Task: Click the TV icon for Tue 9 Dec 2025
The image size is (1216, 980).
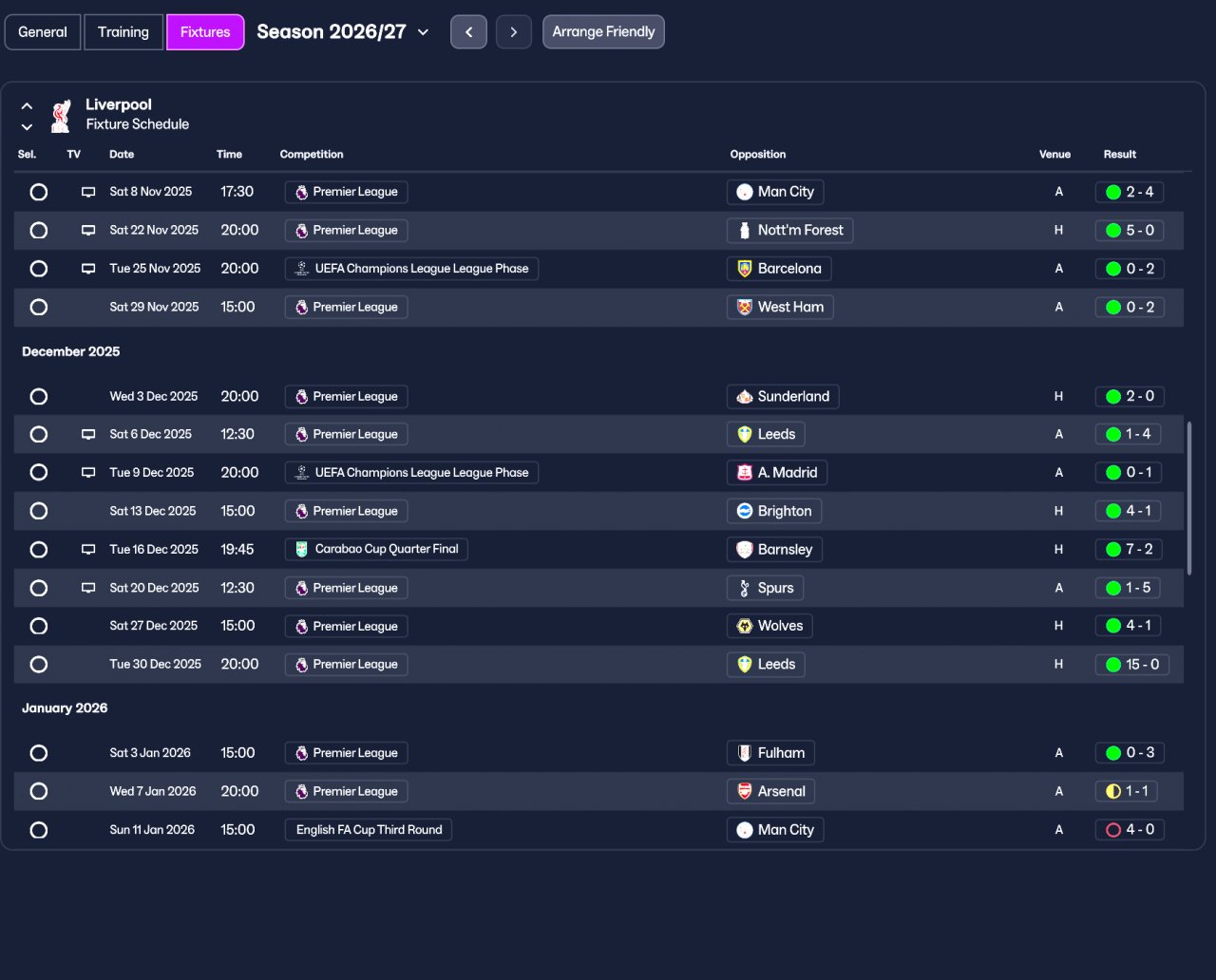Action: coord(88,472)
